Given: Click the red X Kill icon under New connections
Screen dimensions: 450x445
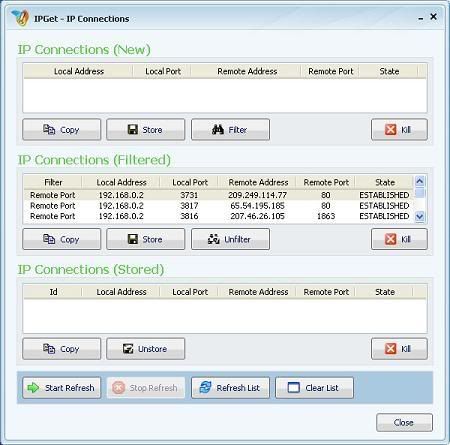Looking at the screenshot, I should pyautogui.click(x=391, y=129).
